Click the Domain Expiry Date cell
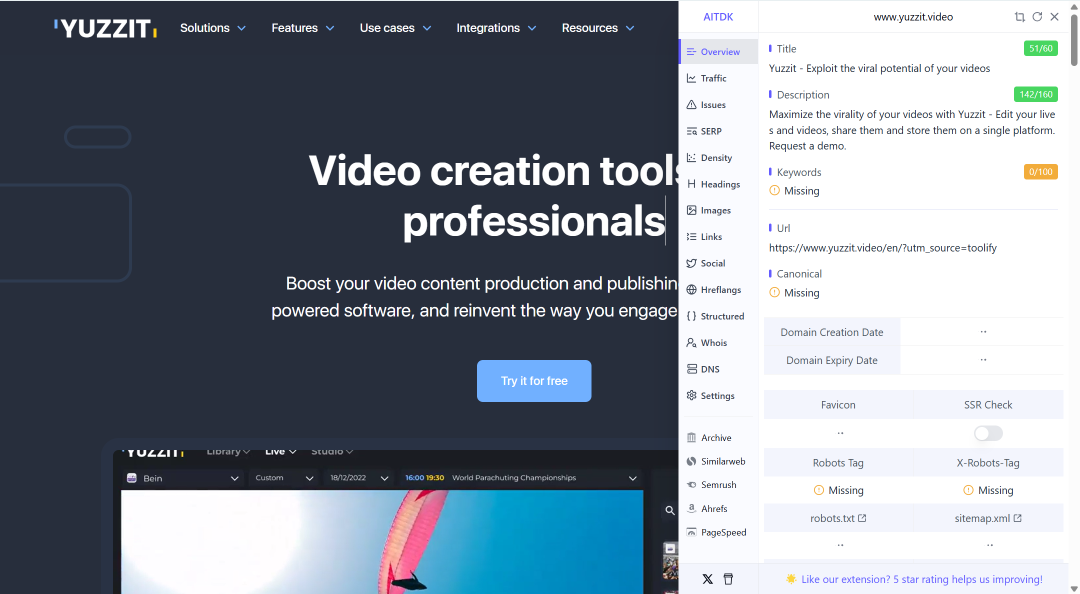Viewport: 1080px width, 594px height. [831, 360]
